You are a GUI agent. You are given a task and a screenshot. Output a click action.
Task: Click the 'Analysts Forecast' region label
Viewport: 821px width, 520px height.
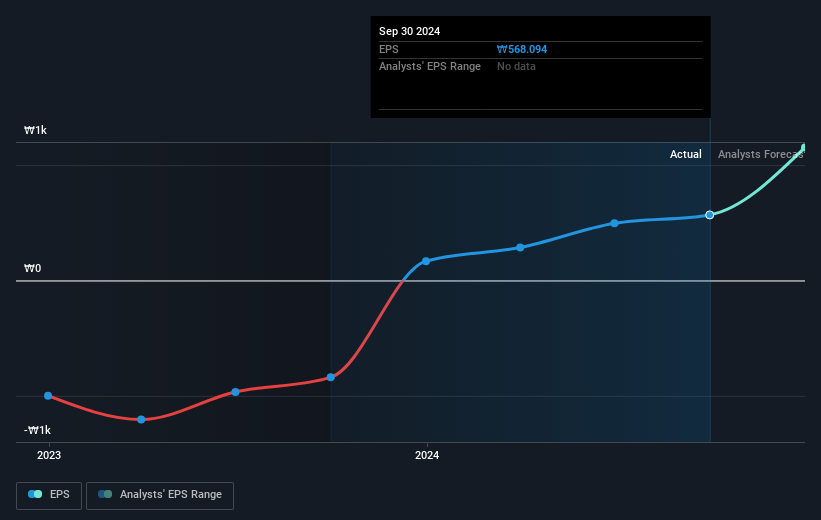click(761, 154)
